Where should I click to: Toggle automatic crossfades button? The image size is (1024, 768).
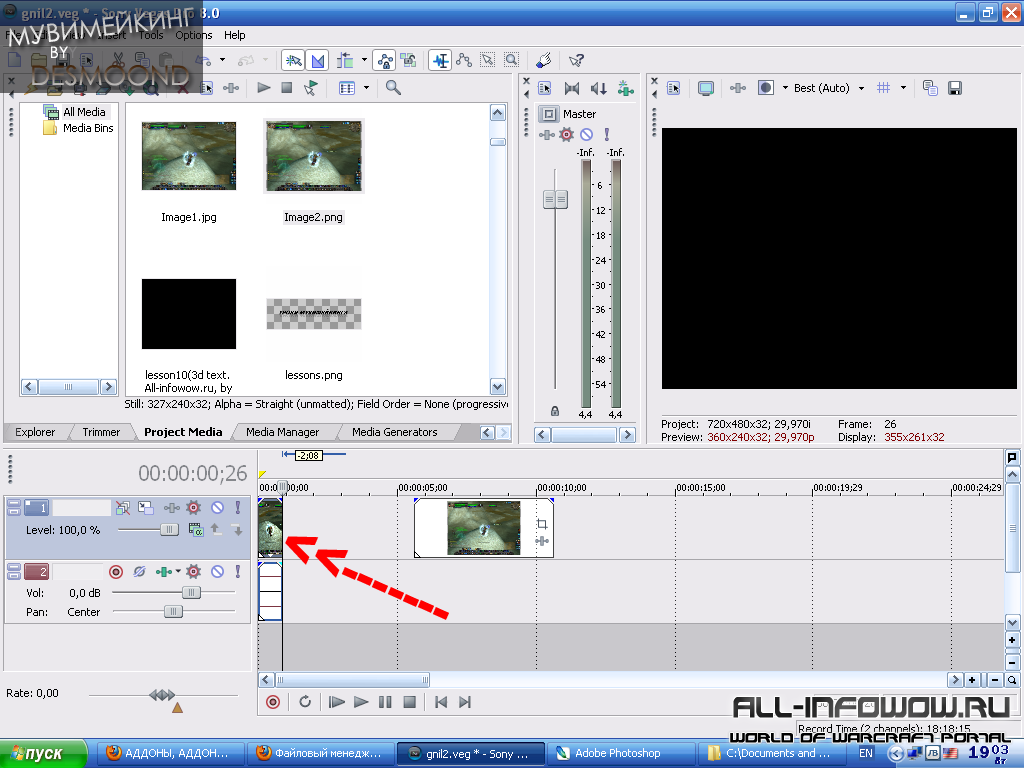[x=317, y=61]
